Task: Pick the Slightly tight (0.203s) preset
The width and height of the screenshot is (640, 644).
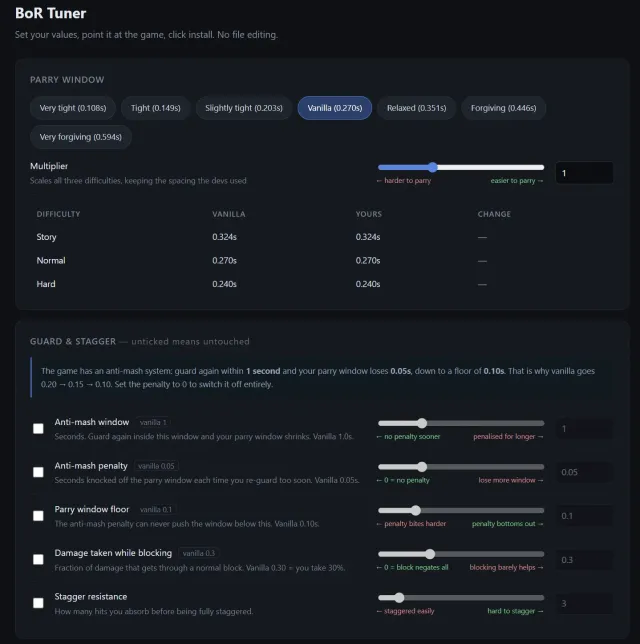Action: (244, 108)
